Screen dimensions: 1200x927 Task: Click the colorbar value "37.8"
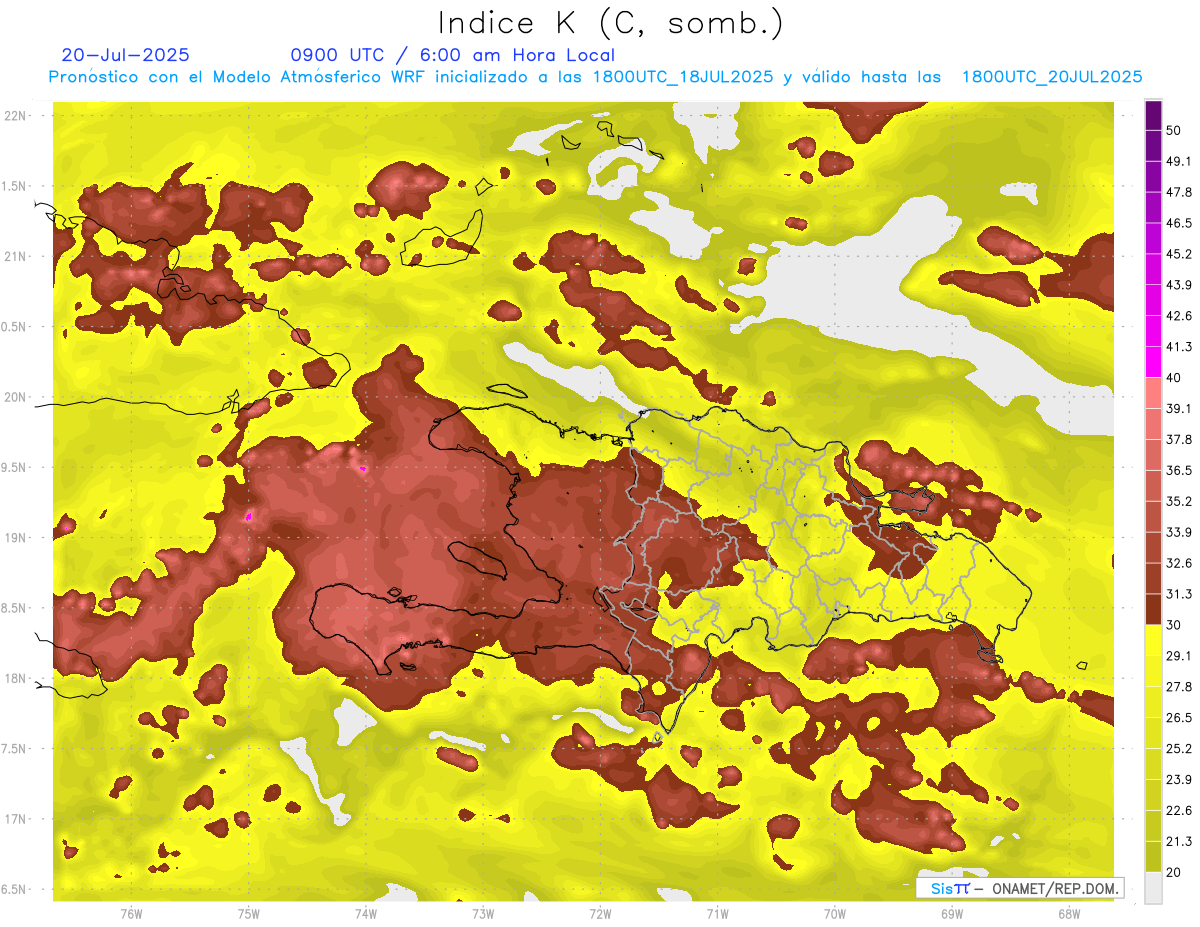(x=1179, y=439)
